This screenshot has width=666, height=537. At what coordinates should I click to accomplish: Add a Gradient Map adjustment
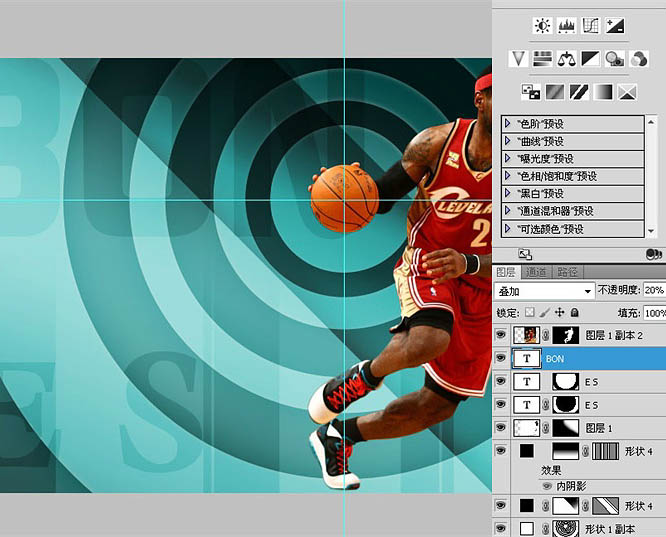tap(604, 92)
